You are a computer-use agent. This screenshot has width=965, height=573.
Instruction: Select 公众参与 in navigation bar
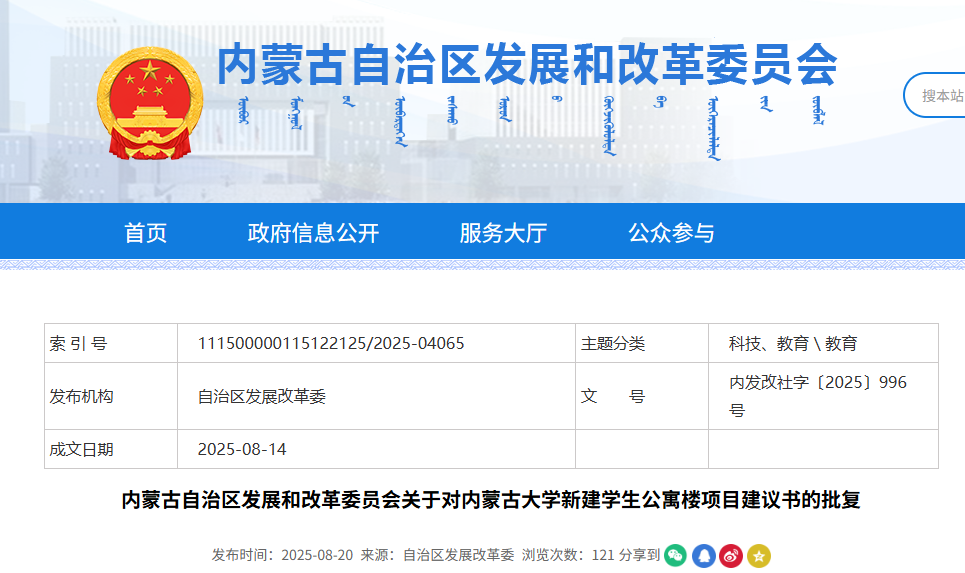tap(671, 233)
